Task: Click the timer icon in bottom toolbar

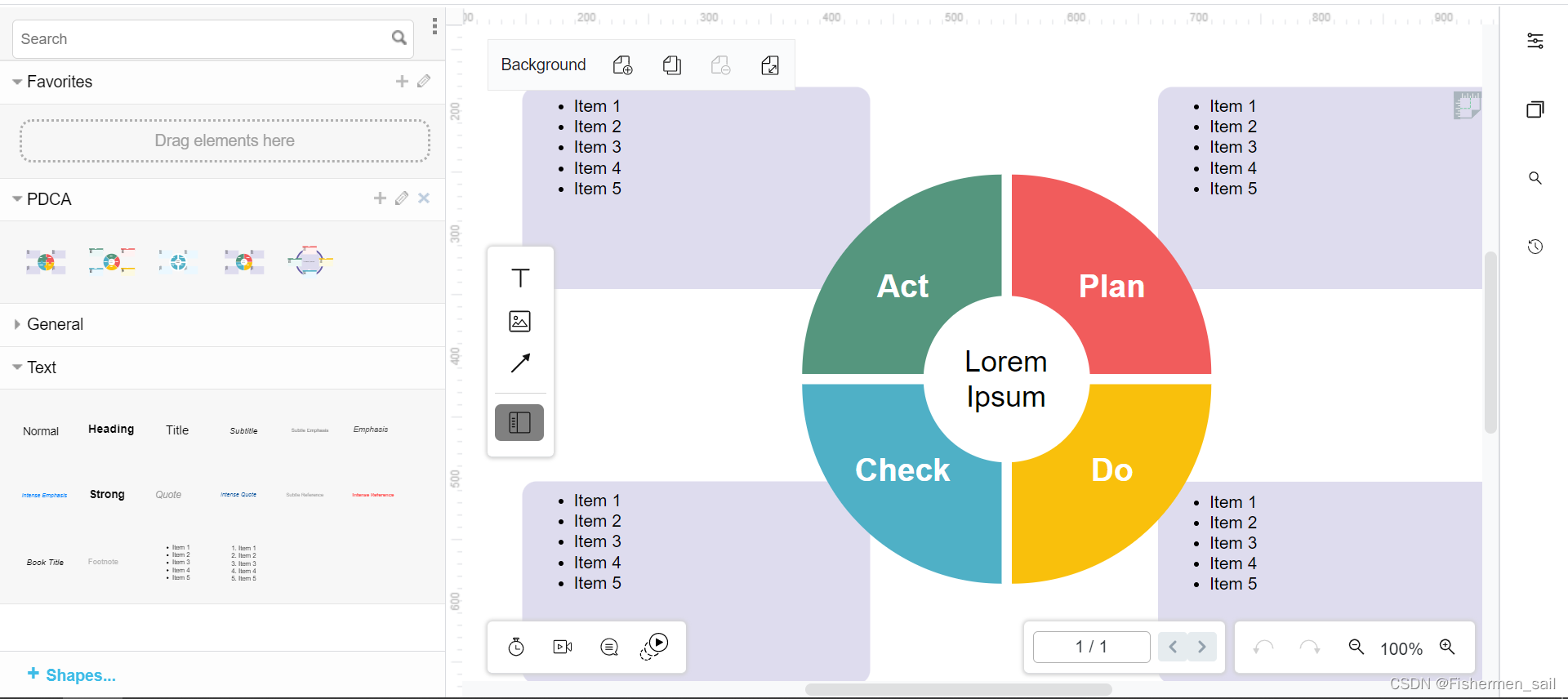Action: pos(516,648)
